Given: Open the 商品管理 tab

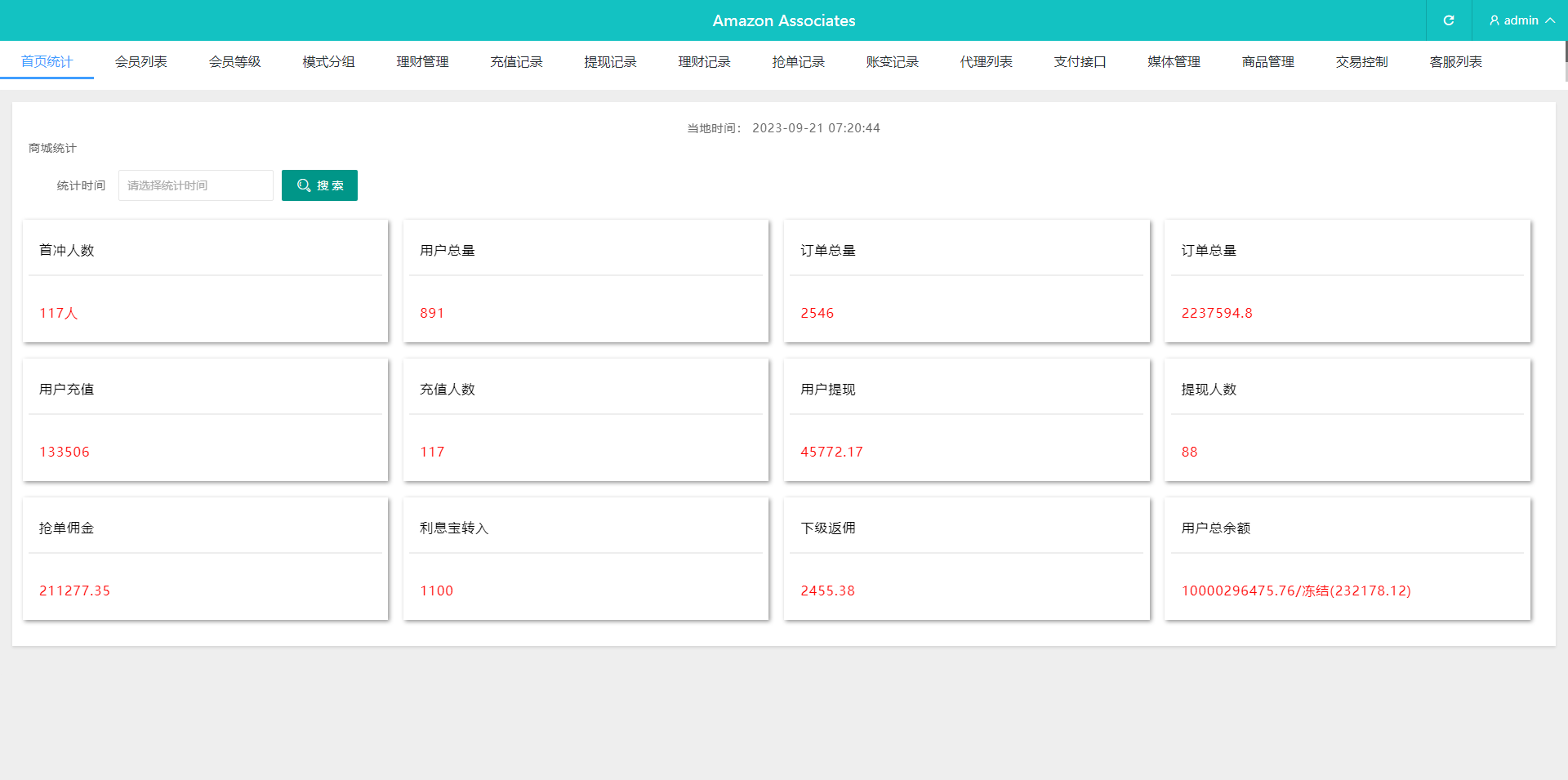Looking at the screenshot, I should point(1267,61).
